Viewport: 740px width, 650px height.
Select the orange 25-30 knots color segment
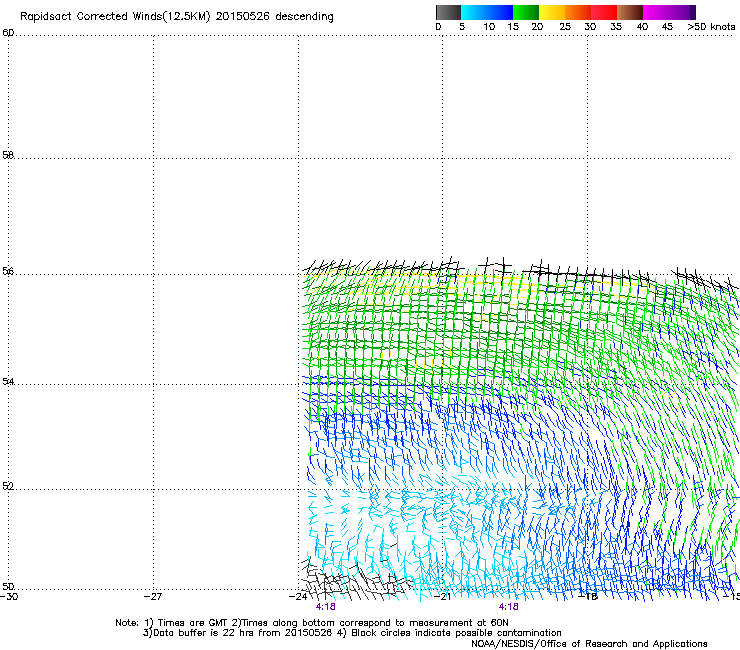578,12
